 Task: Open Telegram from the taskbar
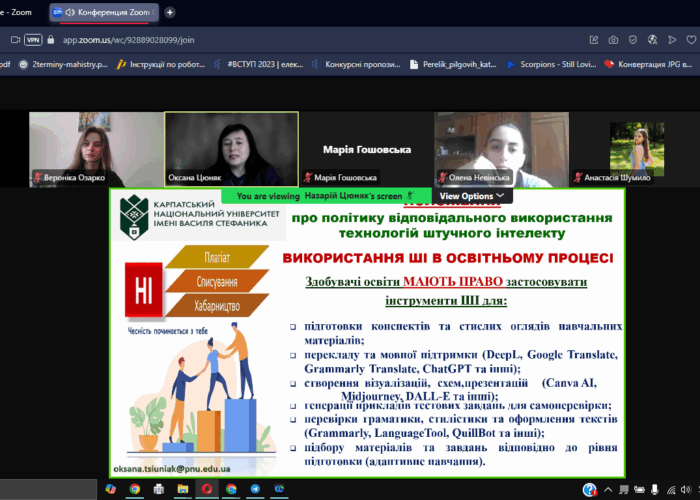pyautogui.click(x=255, y=489)
